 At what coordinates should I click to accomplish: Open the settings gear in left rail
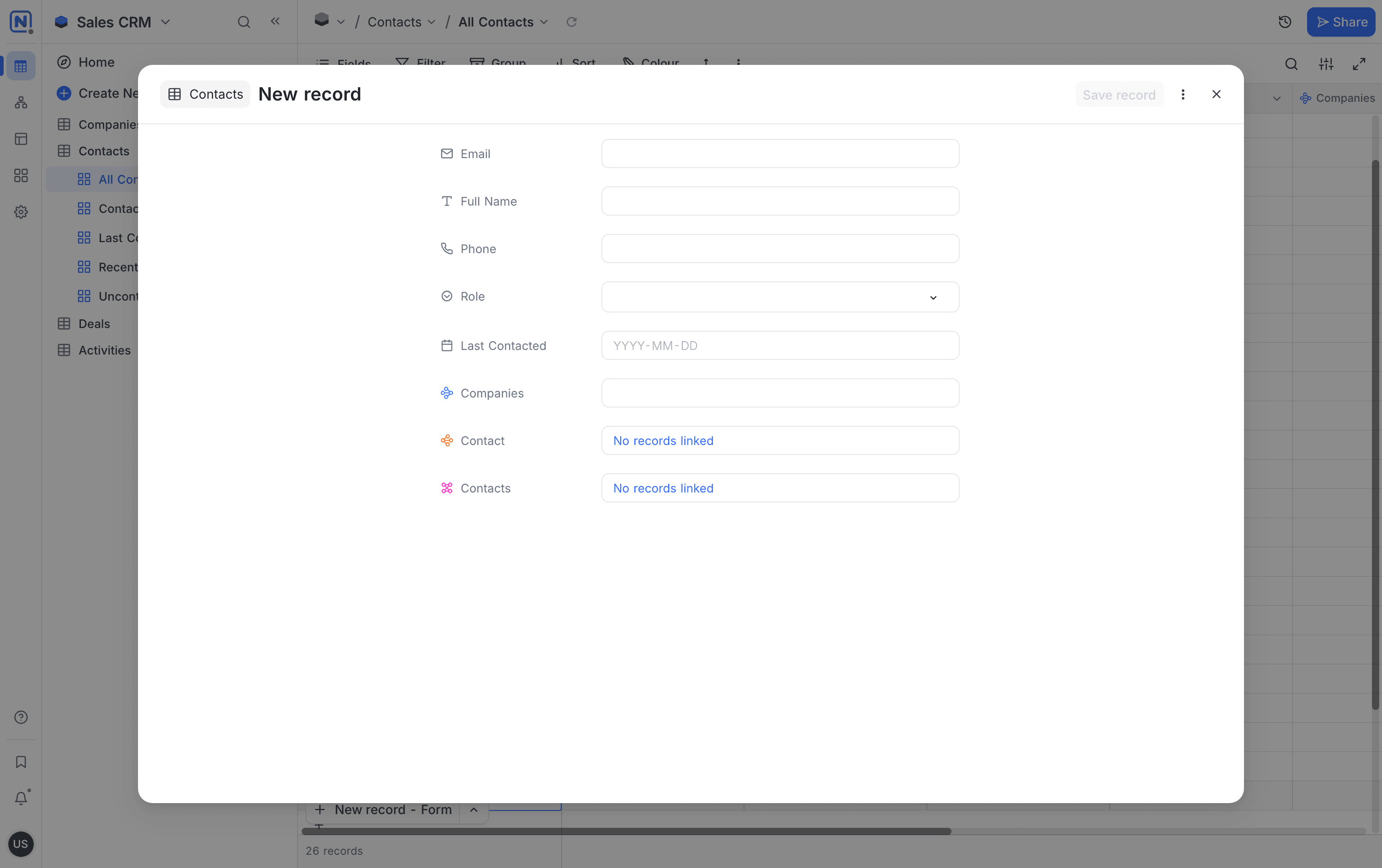pos(21,212)
